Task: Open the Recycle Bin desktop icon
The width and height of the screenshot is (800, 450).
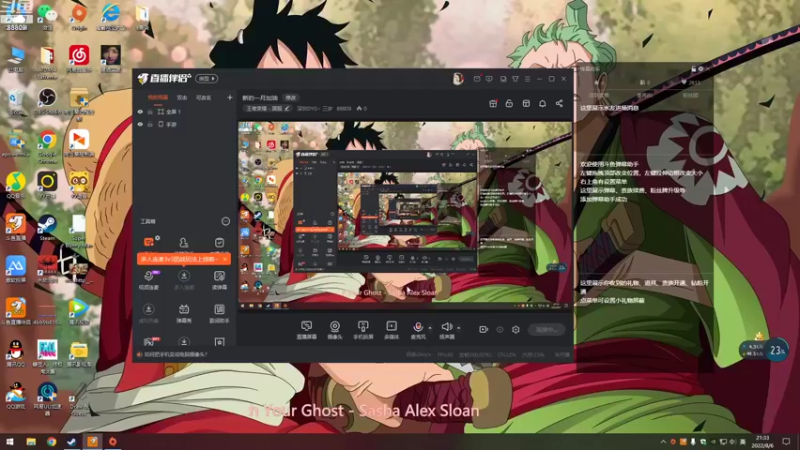Action: click(16, 101)
